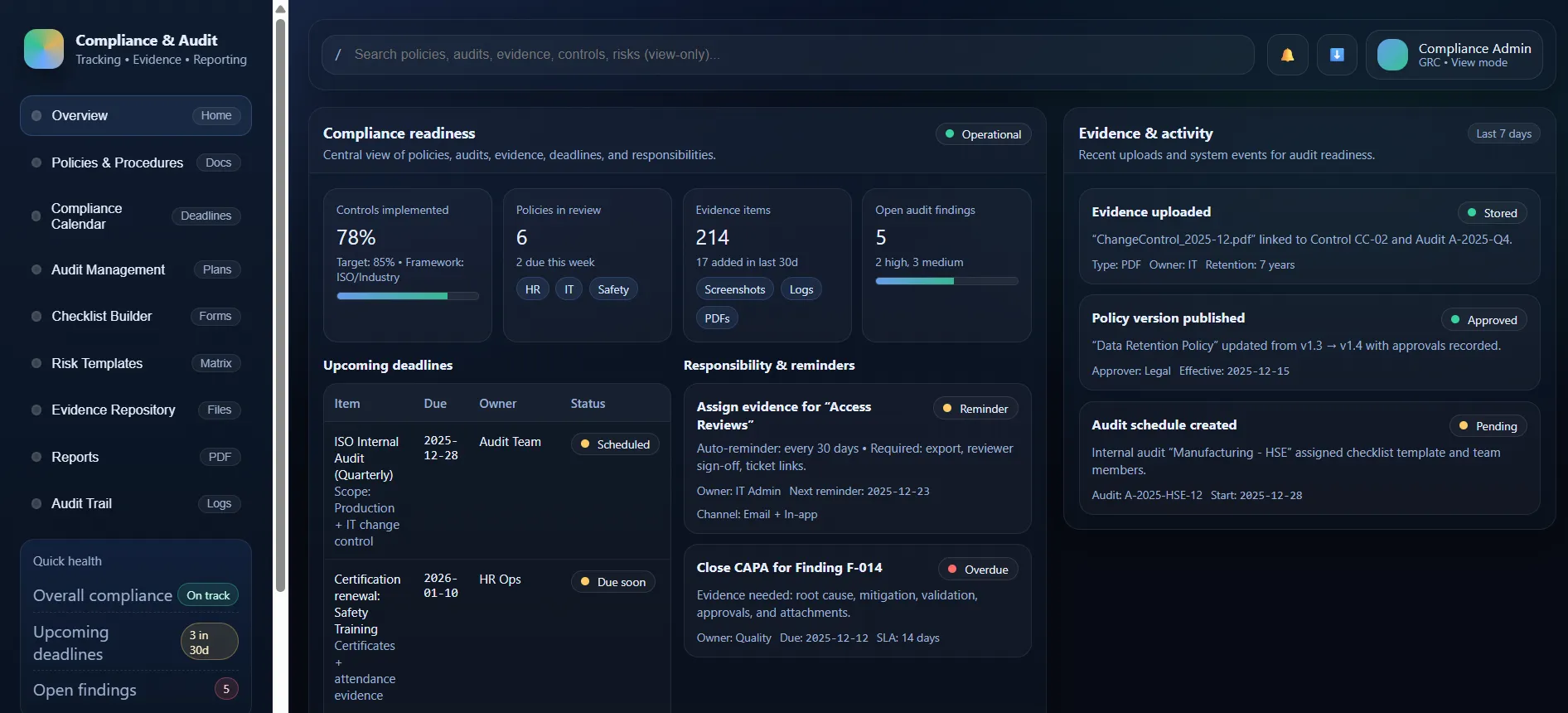The width and height of the screenshot is (1568, 713).
Task: Click the Audit: A-2025-HSE-12 reference text
Action: click(x=1147, y=496)
